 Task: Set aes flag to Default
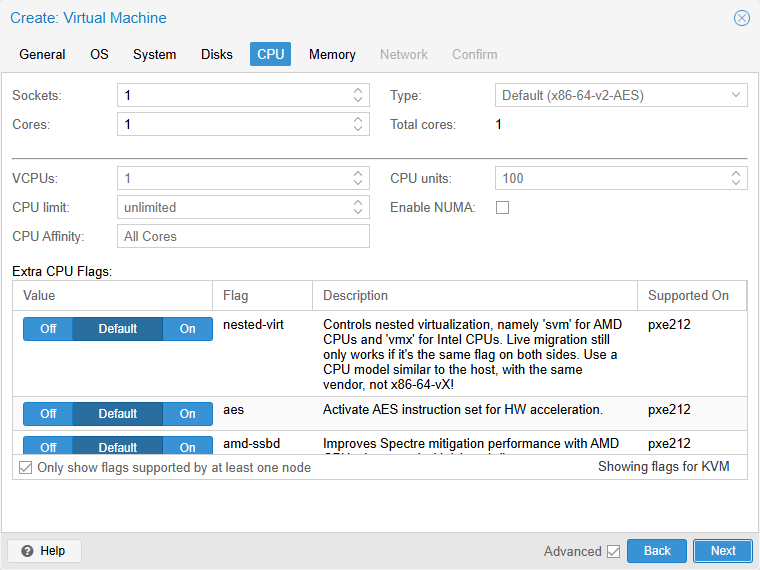[x=118, y=413]
